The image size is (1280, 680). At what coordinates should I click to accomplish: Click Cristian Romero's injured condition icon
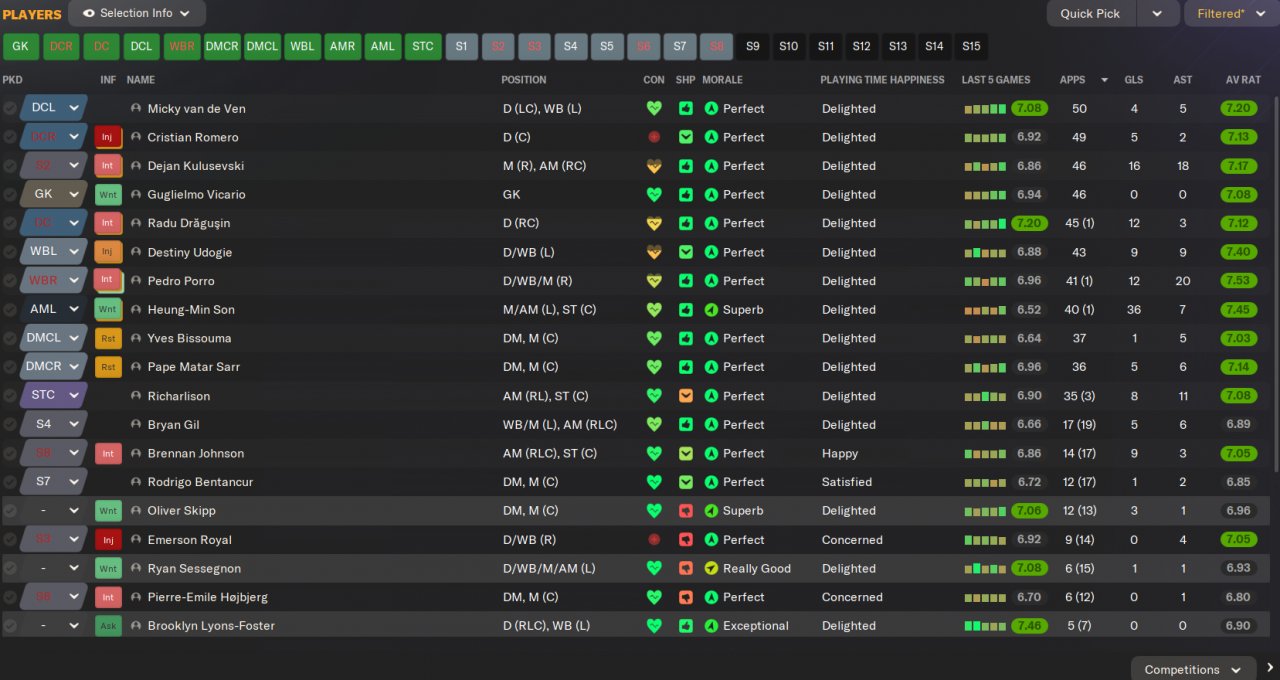pyautogui.click(x=654, y=137)
